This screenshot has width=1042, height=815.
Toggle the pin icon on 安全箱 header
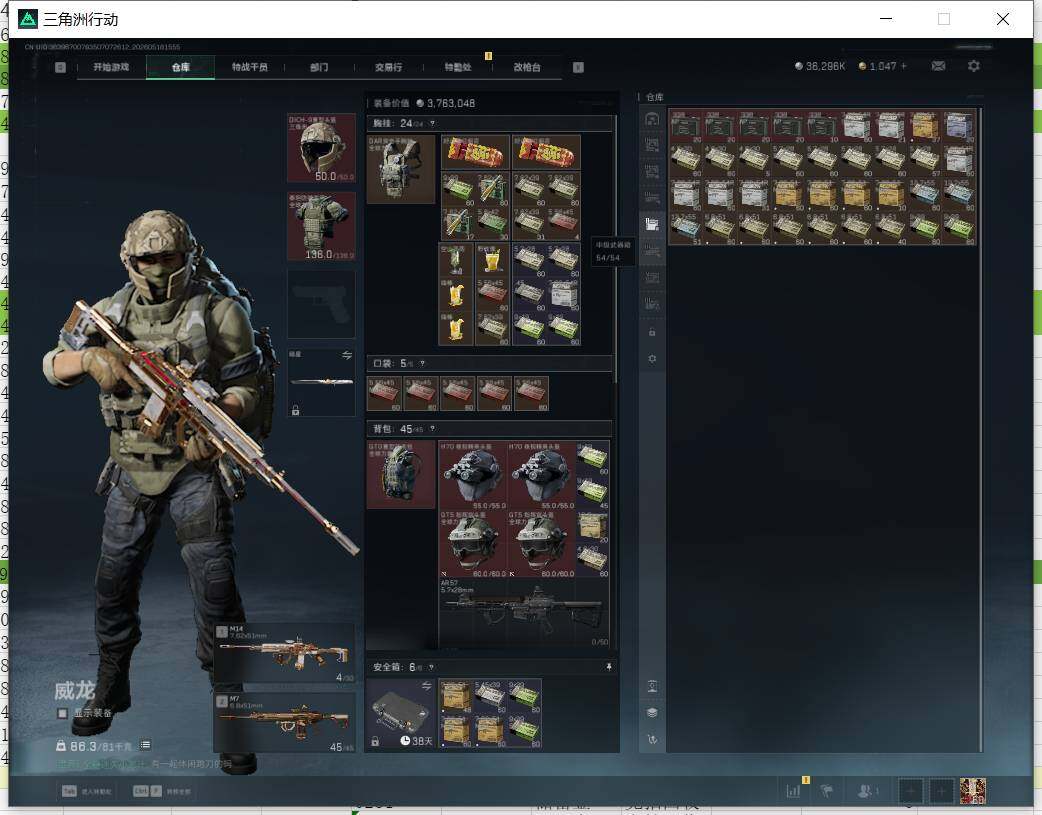609,667
